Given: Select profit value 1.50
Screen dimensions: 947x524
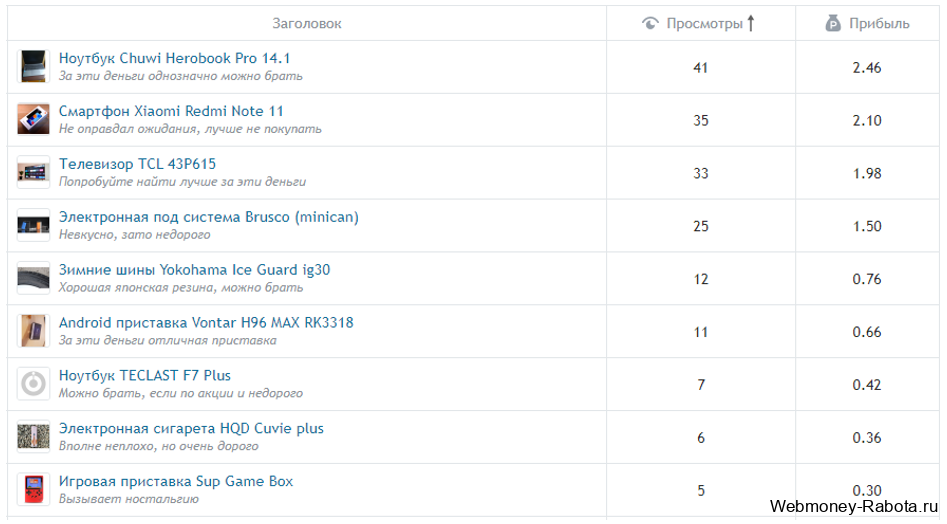Looking at the screenshot, I should point(867,226).
